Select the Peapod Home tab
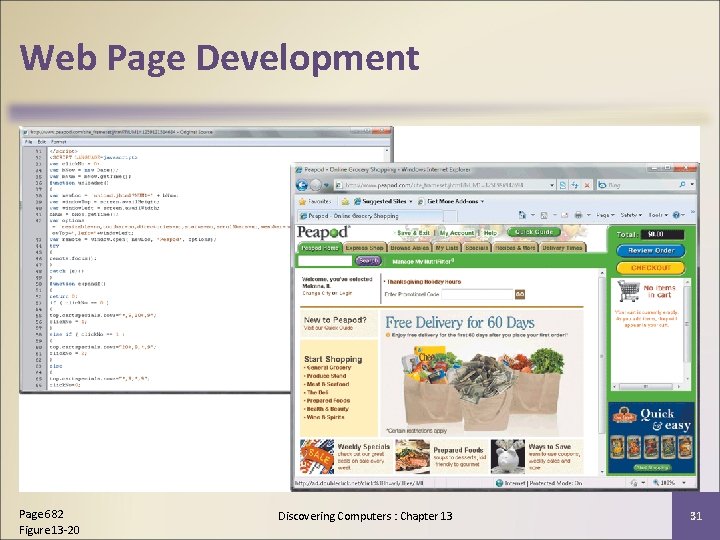Viewport: 720px width, 540px height. pyautogui.click(x=320, y=248)
